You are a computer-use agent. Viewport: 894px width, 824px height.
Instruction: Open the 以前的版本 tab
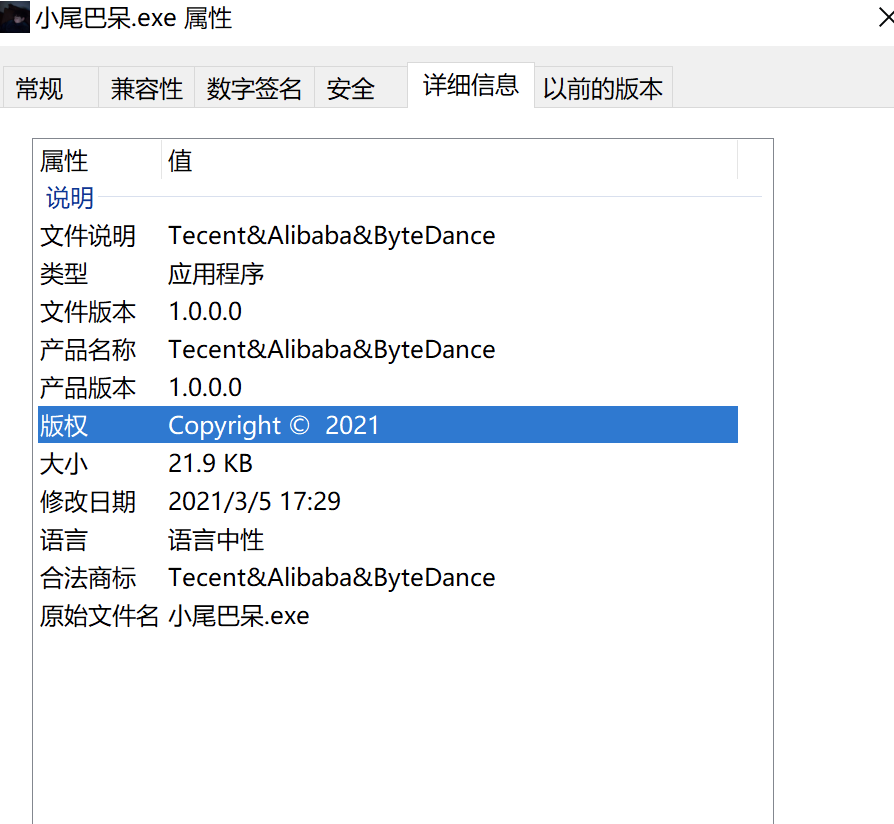[x=603, y=88]
